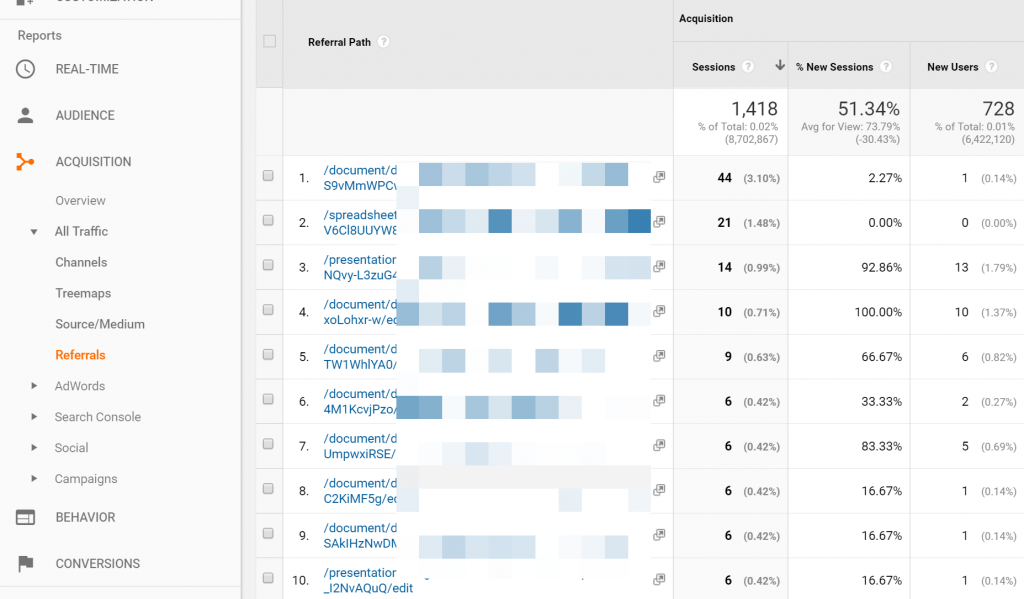1024x599 pixels.
Task: Open external link icon for row 8
Action: 659,490
